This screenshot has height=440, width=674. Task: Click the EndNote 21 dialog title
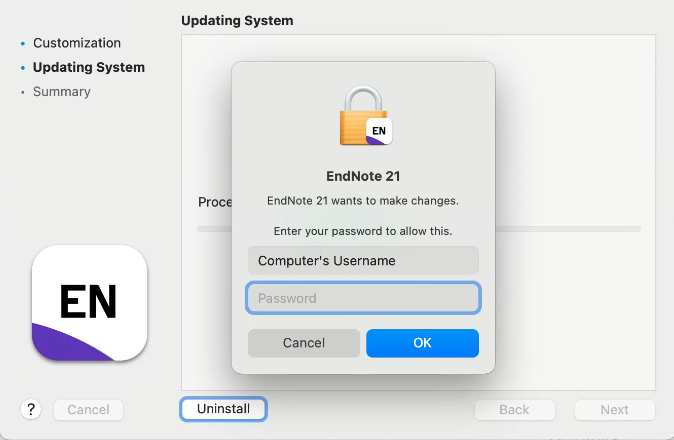[x=363, y=177]
